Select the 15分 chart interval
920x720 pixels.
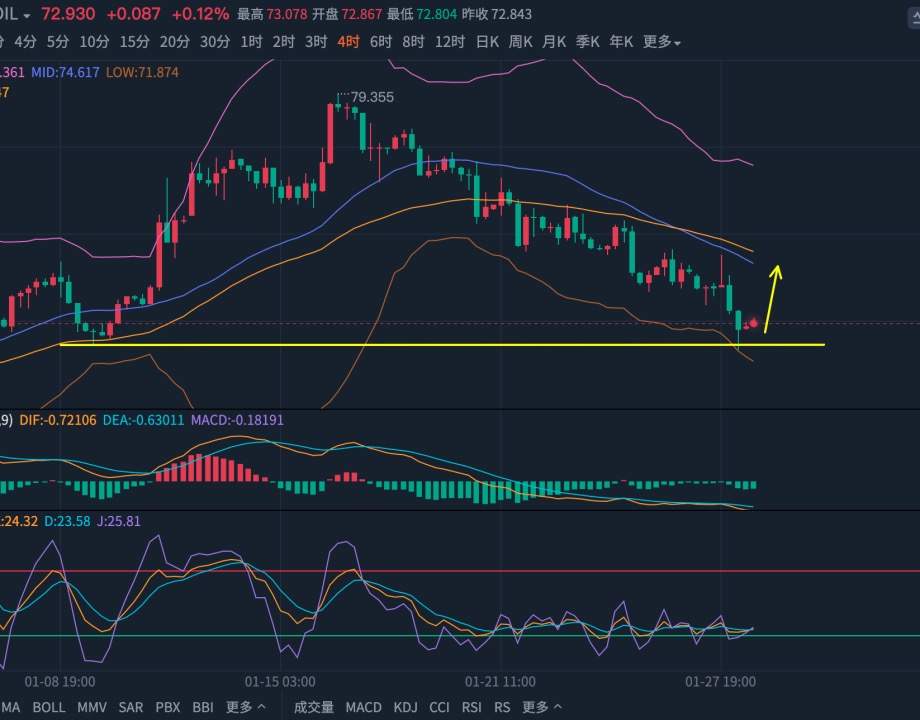coord(134,42)
